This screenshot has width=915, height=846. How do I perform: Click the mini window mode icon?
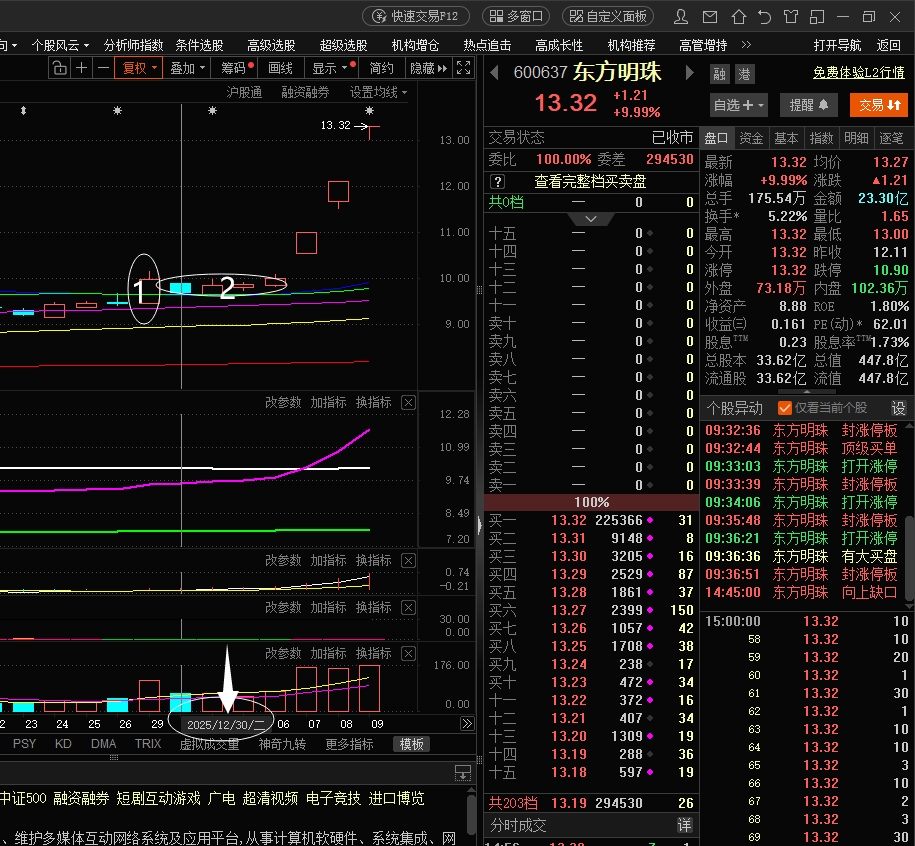point(817,16)
